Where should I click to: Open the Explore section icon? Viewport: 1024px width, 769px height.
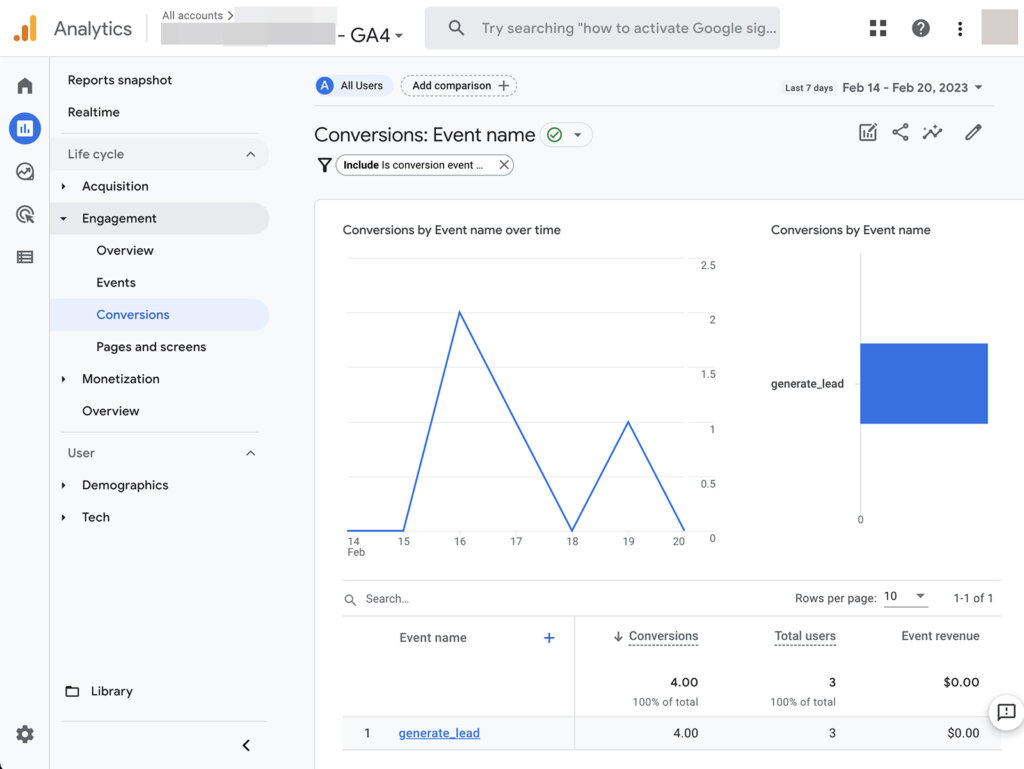pyautogui.click(x=24, y=171)
